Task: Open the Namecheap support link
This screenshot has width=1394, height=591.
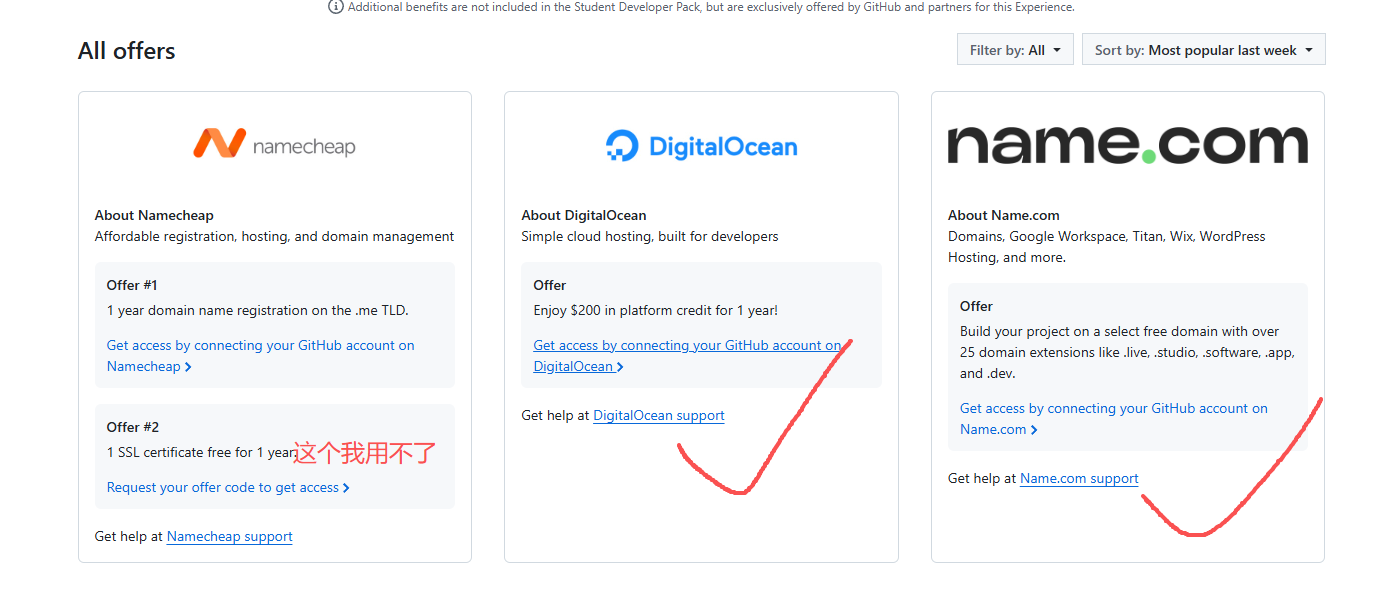Action: point(230,537)
